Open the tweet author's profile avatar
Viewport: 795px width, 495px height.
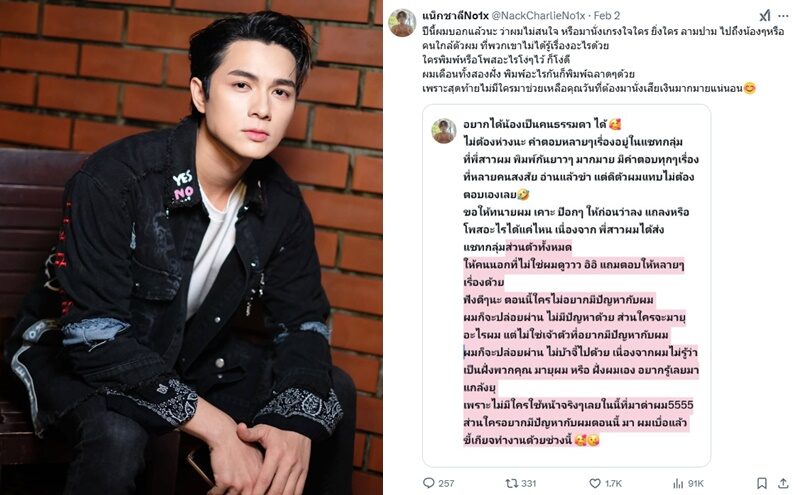tap(402, 23)
